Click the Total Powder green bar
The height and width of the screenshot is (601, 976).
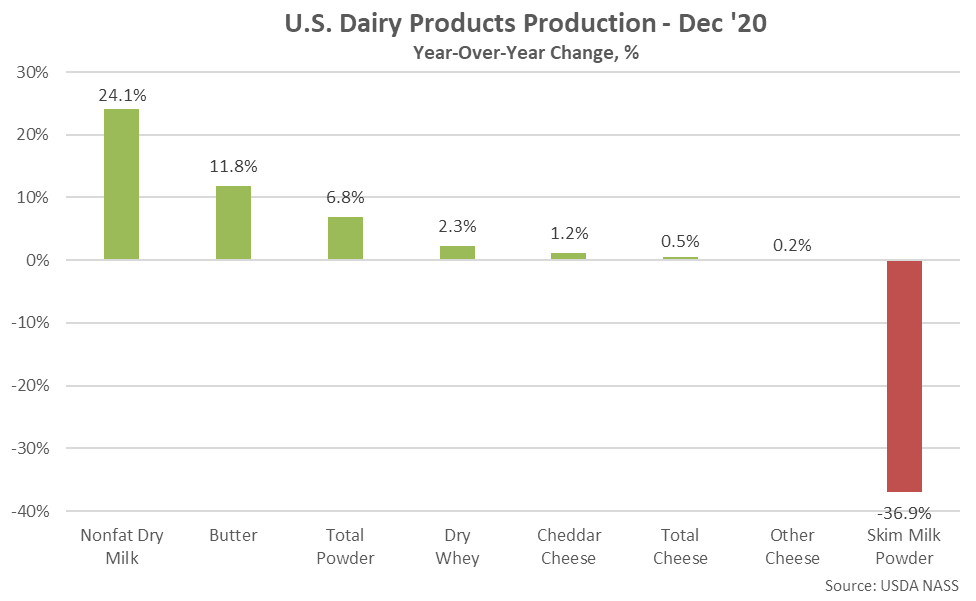coord(345,238)
